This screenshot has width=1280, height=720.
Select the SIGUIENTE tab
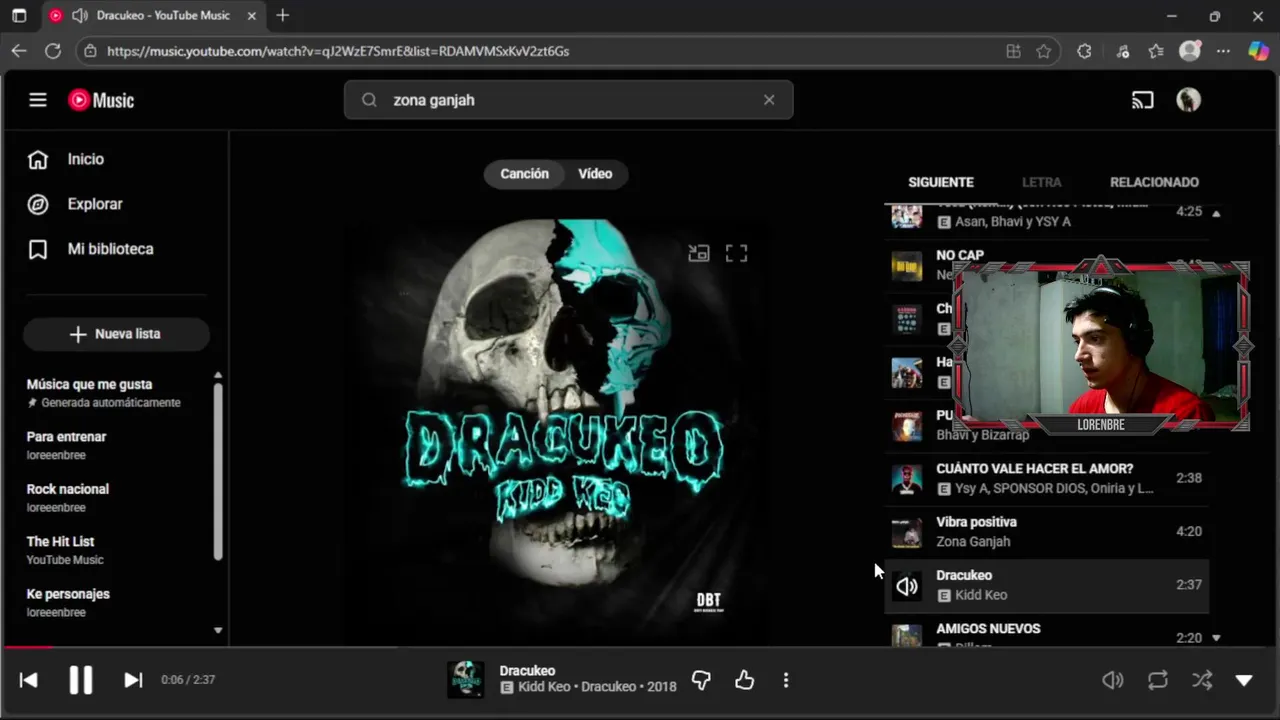[x=941, y=182]
